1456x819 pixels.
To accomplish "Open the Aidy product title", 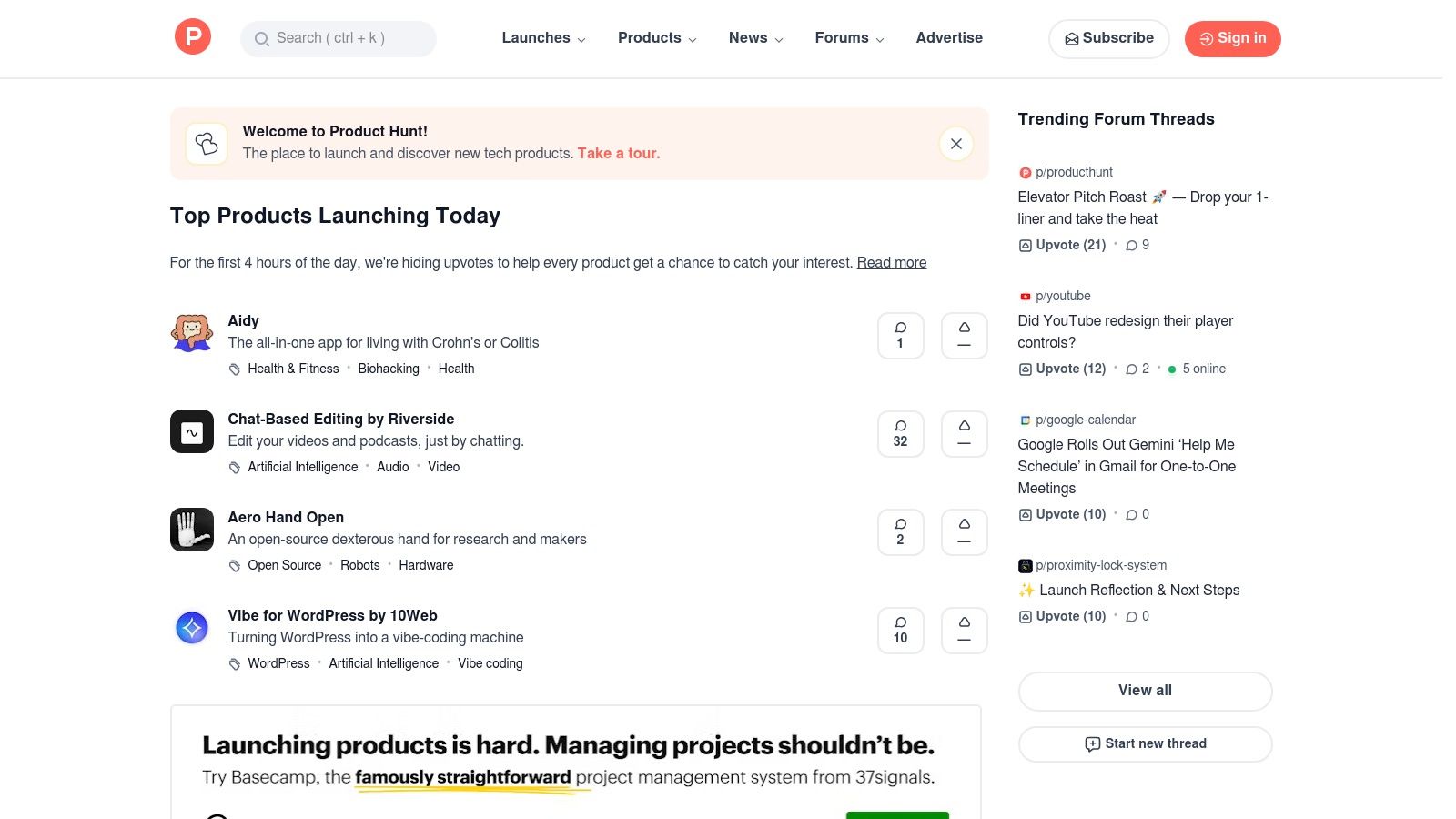I will (x=243, y=320).
